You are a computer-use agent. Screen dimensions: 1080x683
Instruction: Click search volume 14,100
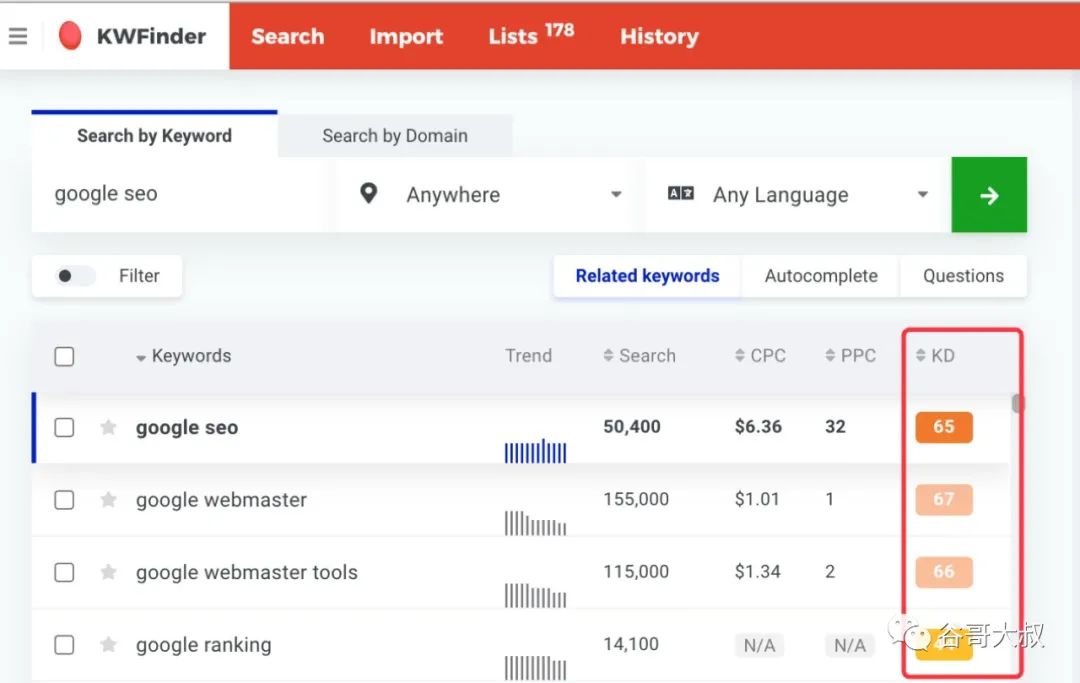[x=631, y=644]
